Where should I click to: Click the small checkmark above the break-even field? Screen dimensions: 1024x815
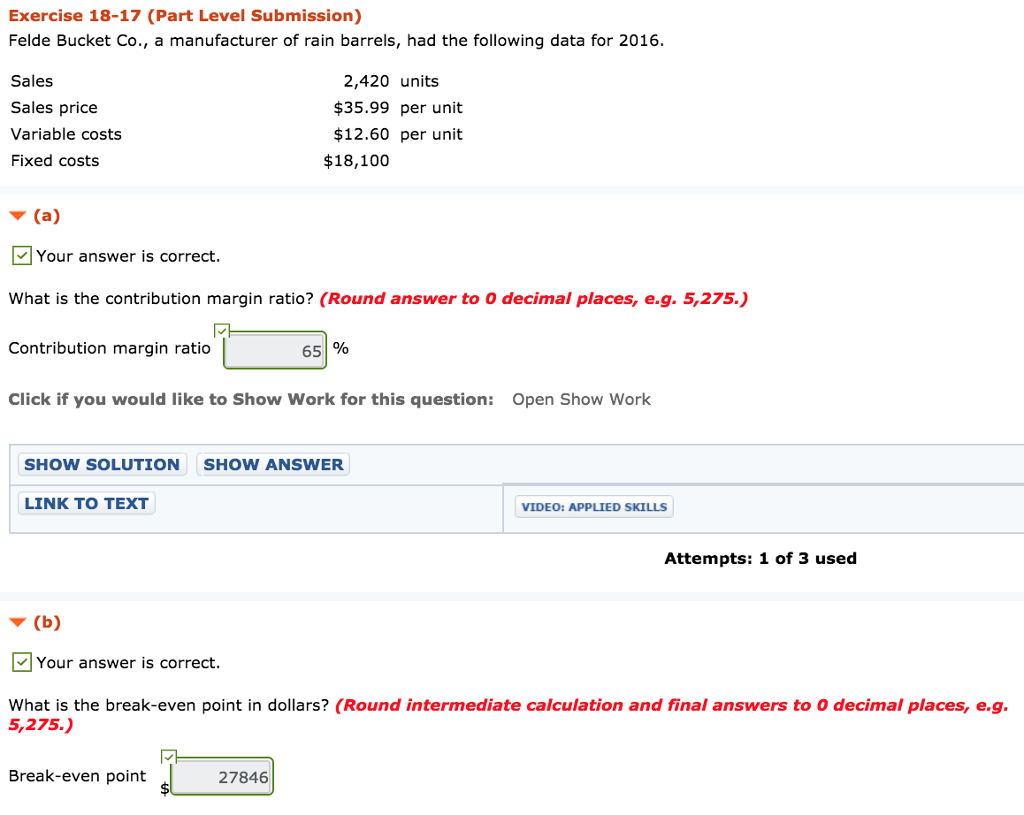(x=168, y=757)
